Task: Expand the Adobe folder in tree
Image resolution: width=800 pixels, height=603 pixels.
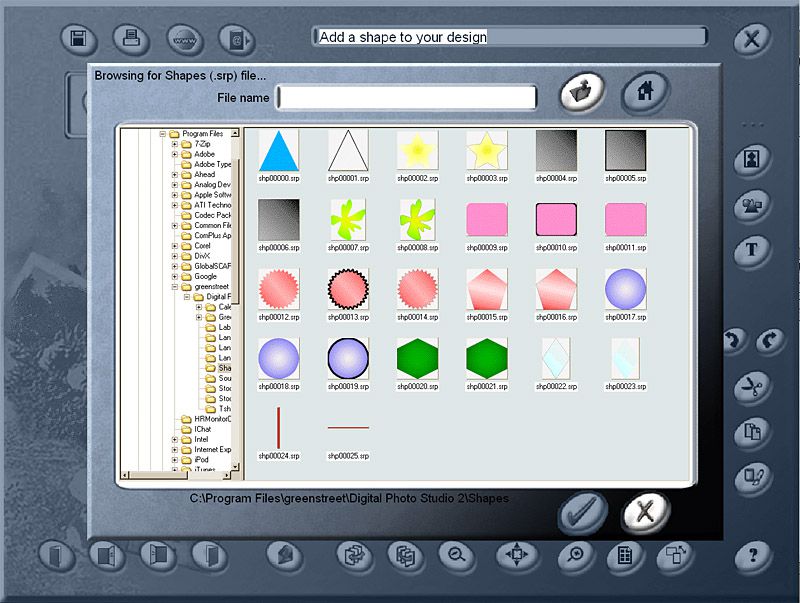Action: coord(174,155)
